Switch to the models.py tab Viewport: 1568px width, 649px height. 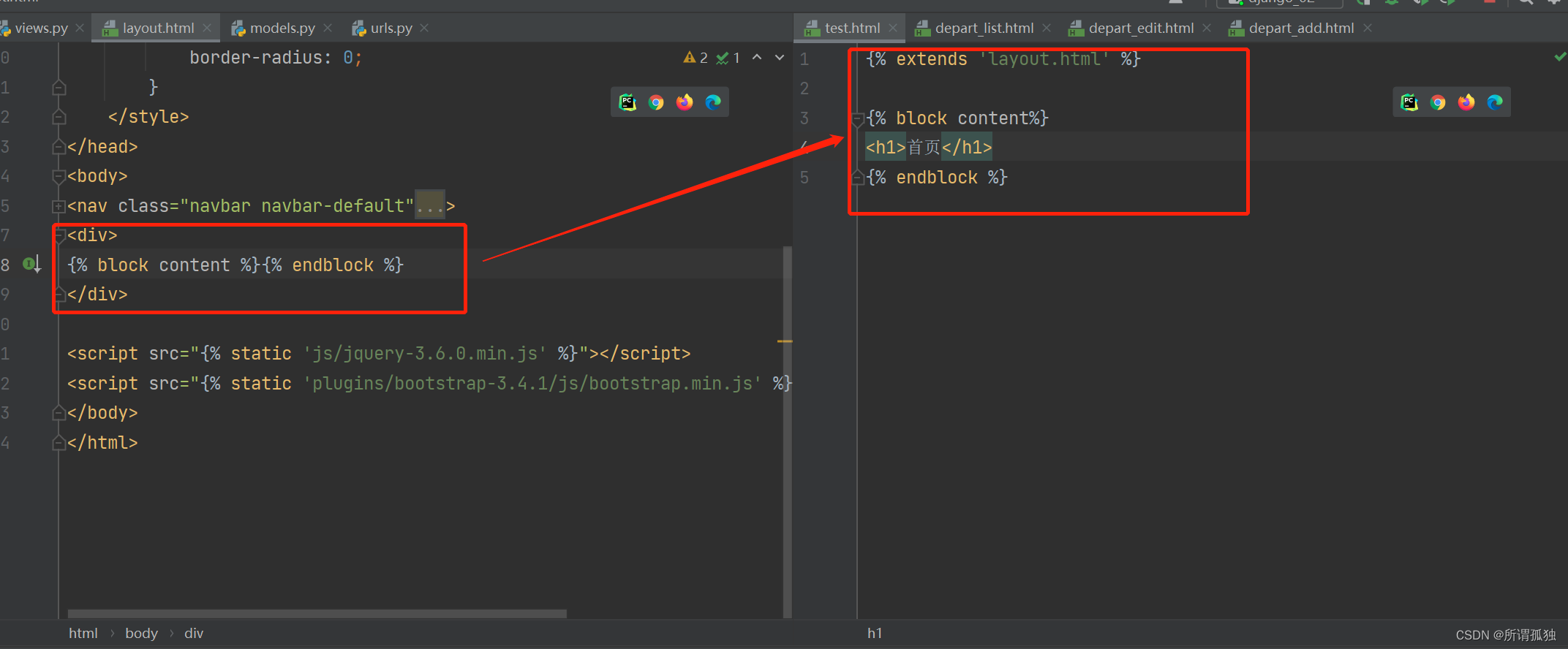(282, 28)
